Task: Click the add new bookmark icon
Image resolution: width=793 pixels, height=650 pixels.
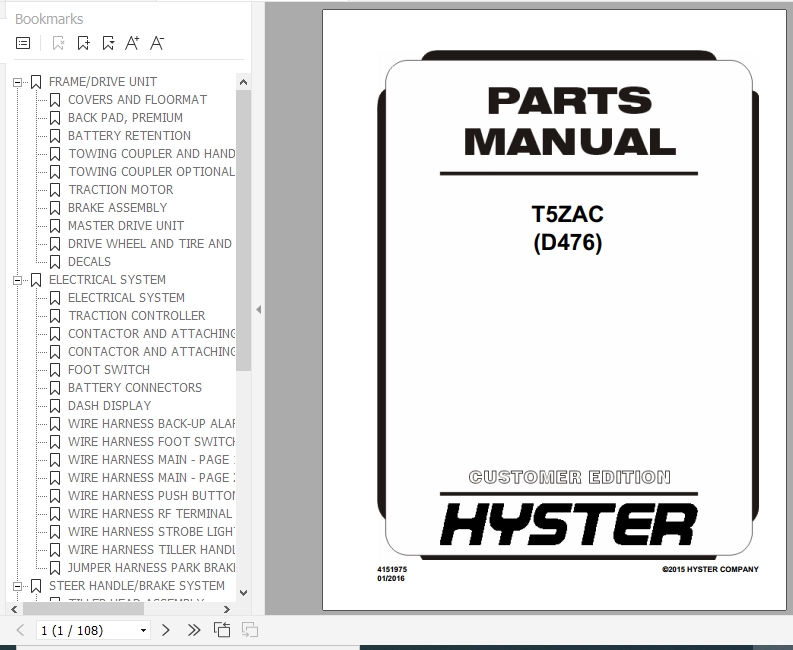Action: coord(83,43)
